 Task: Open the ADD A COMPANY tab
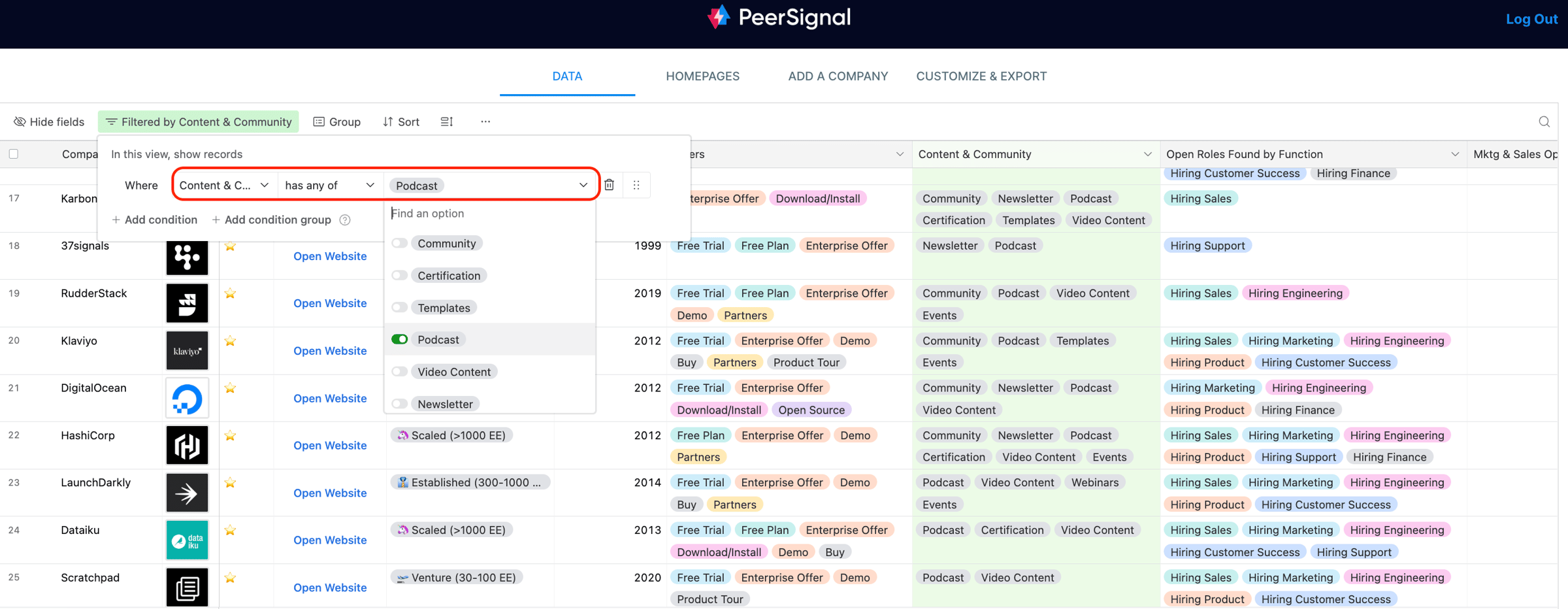[838, 76]
